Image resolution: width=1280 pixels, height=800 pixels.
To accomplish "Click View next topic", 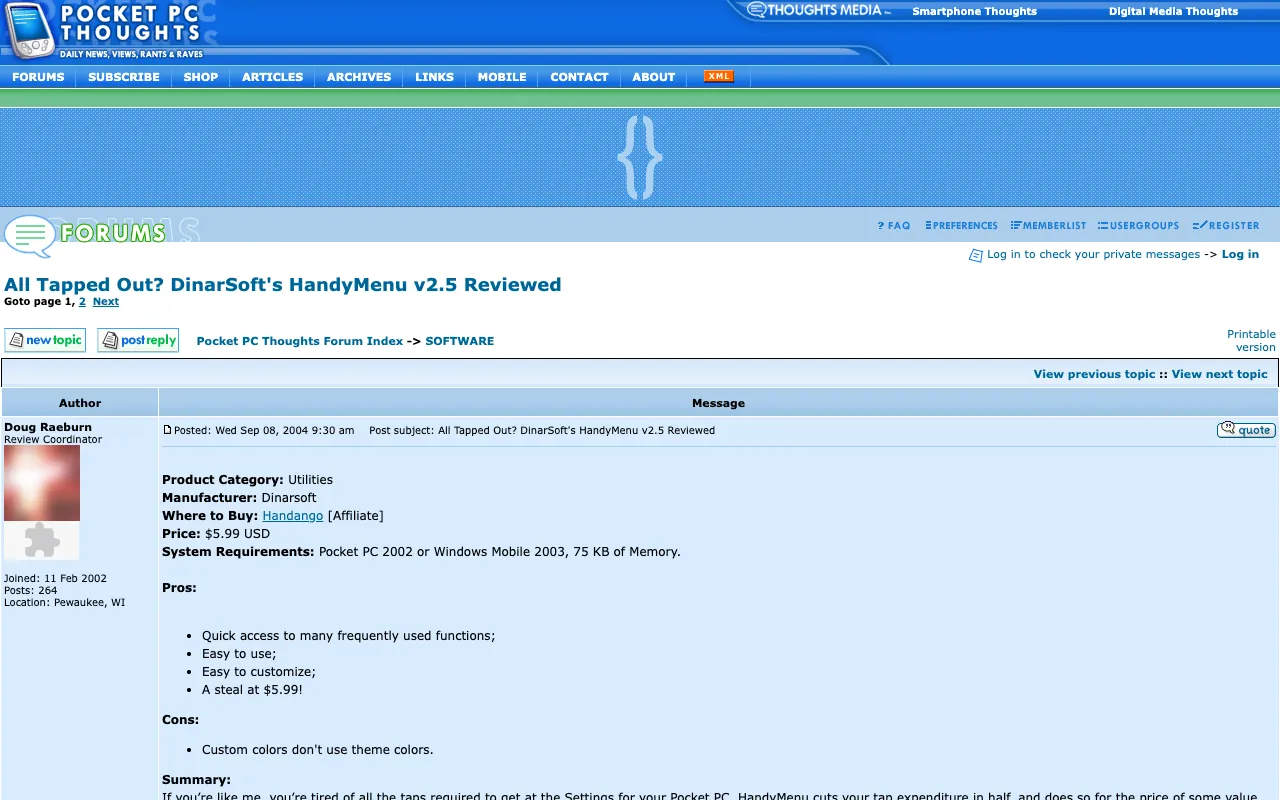I will [x=1219, y=374].
